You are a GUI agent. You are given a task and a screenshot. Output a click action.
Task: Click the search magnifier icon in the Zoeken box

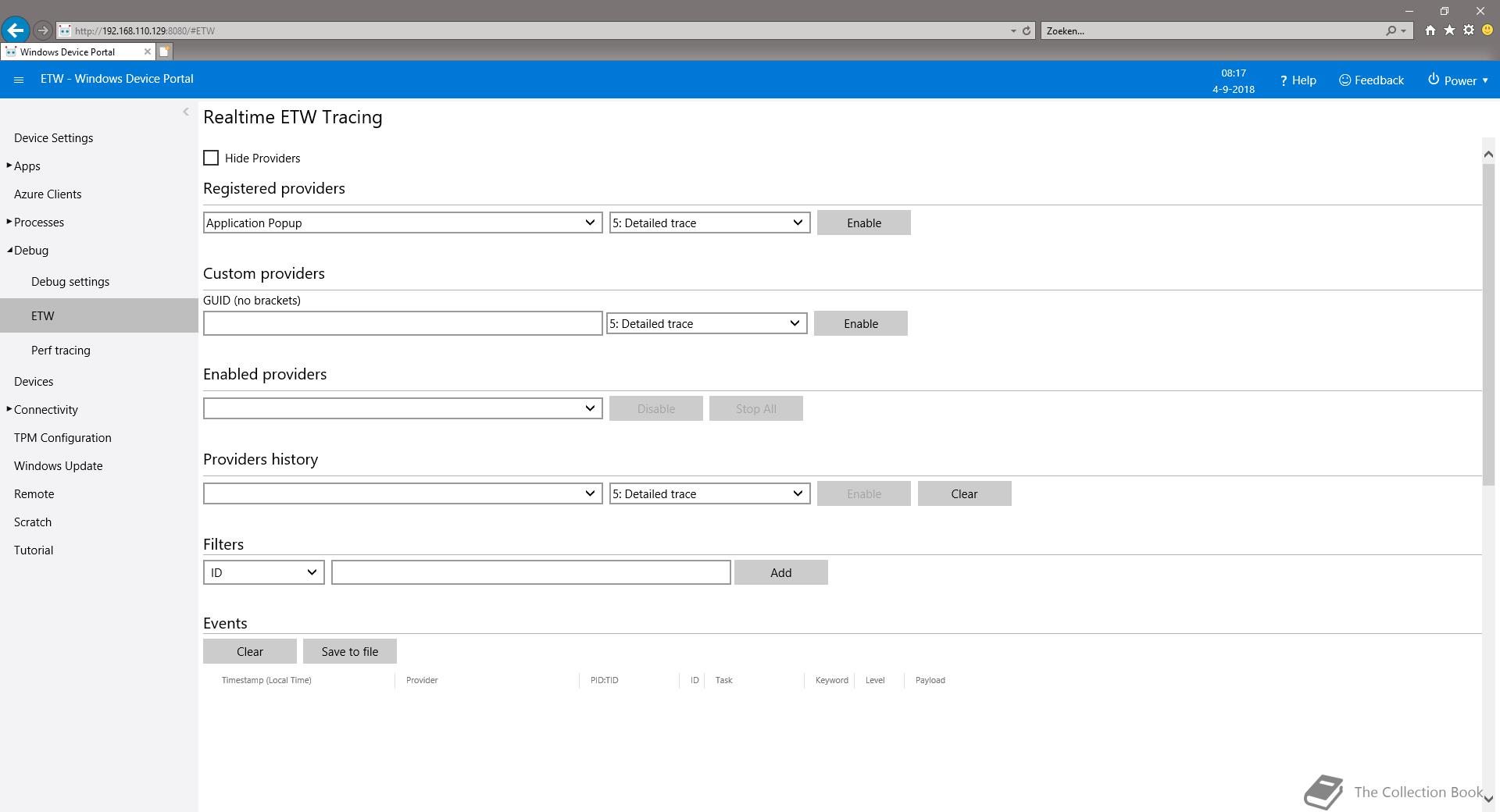point(1391,30)
